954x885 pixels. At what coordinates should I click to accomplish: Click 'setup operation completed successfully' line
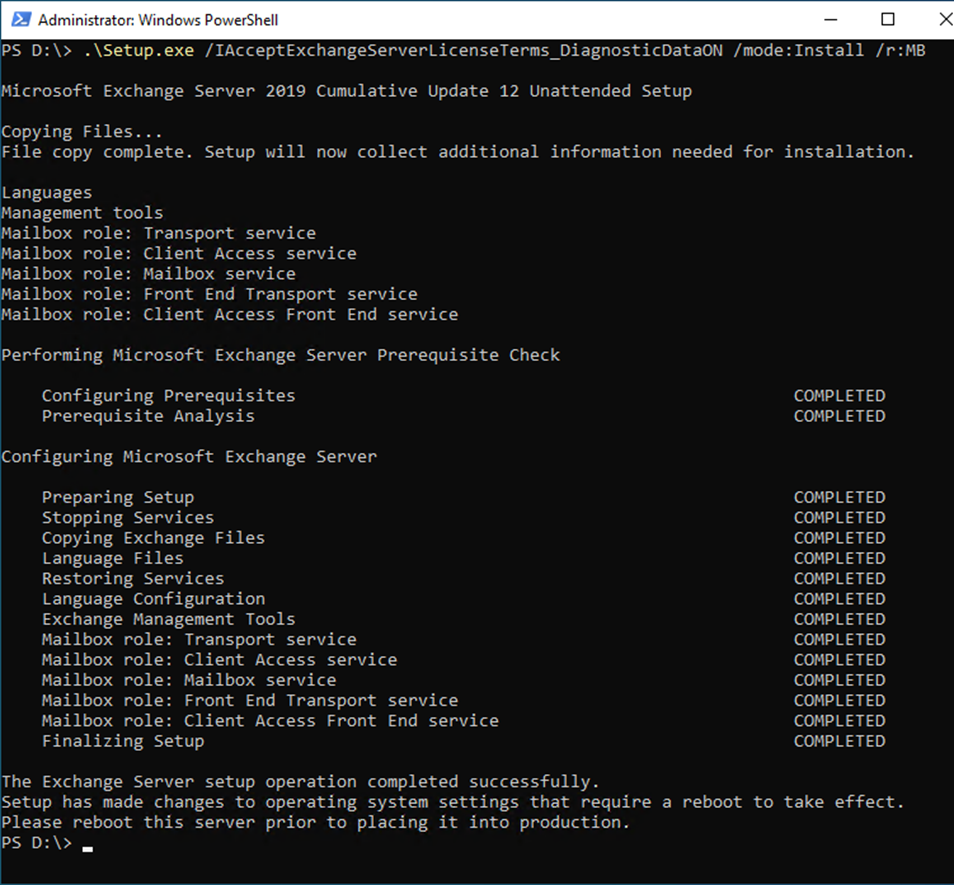[301, 782]
